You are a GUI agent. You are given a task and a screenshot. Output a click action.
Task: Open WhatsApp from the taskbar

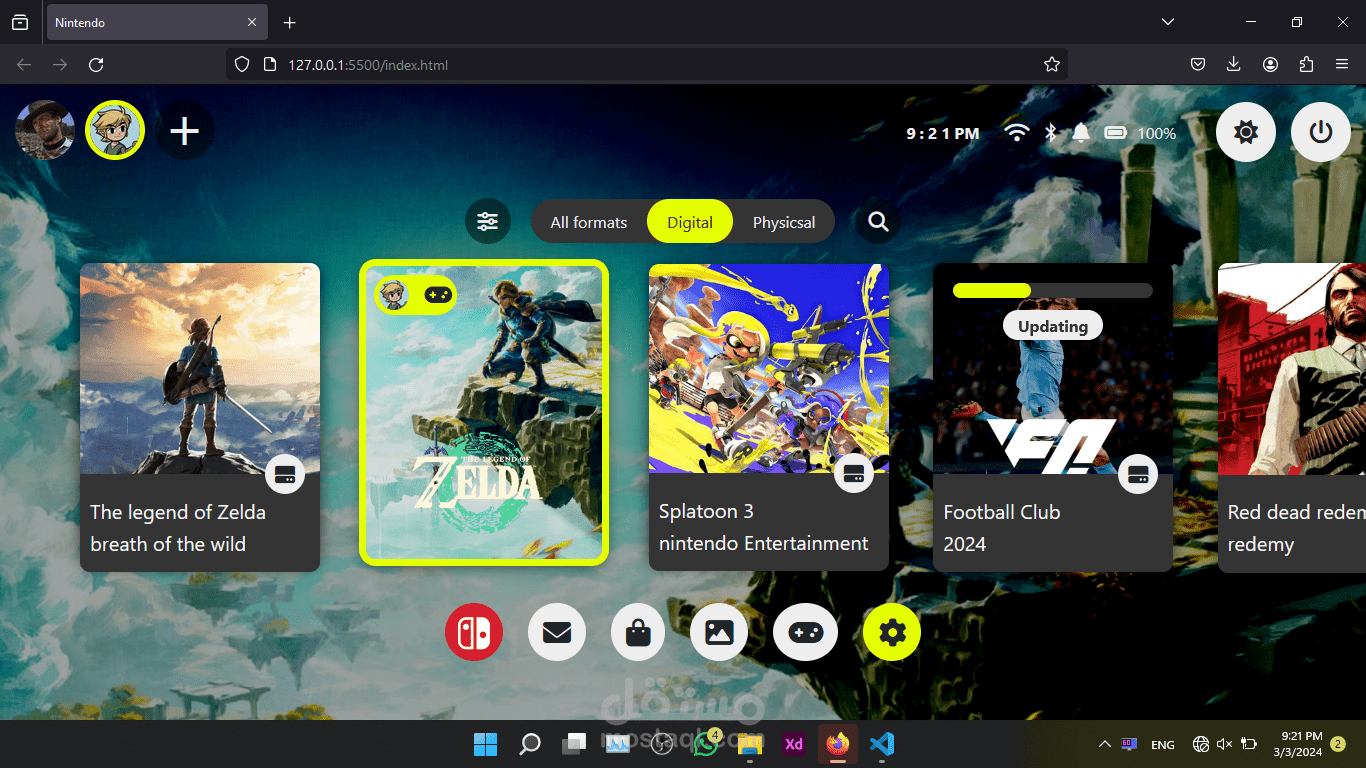click(x=706, y=744)
